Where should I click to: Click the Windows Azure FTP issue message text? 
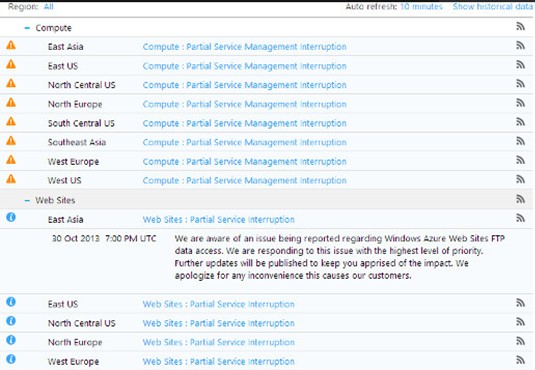point(340,257)
